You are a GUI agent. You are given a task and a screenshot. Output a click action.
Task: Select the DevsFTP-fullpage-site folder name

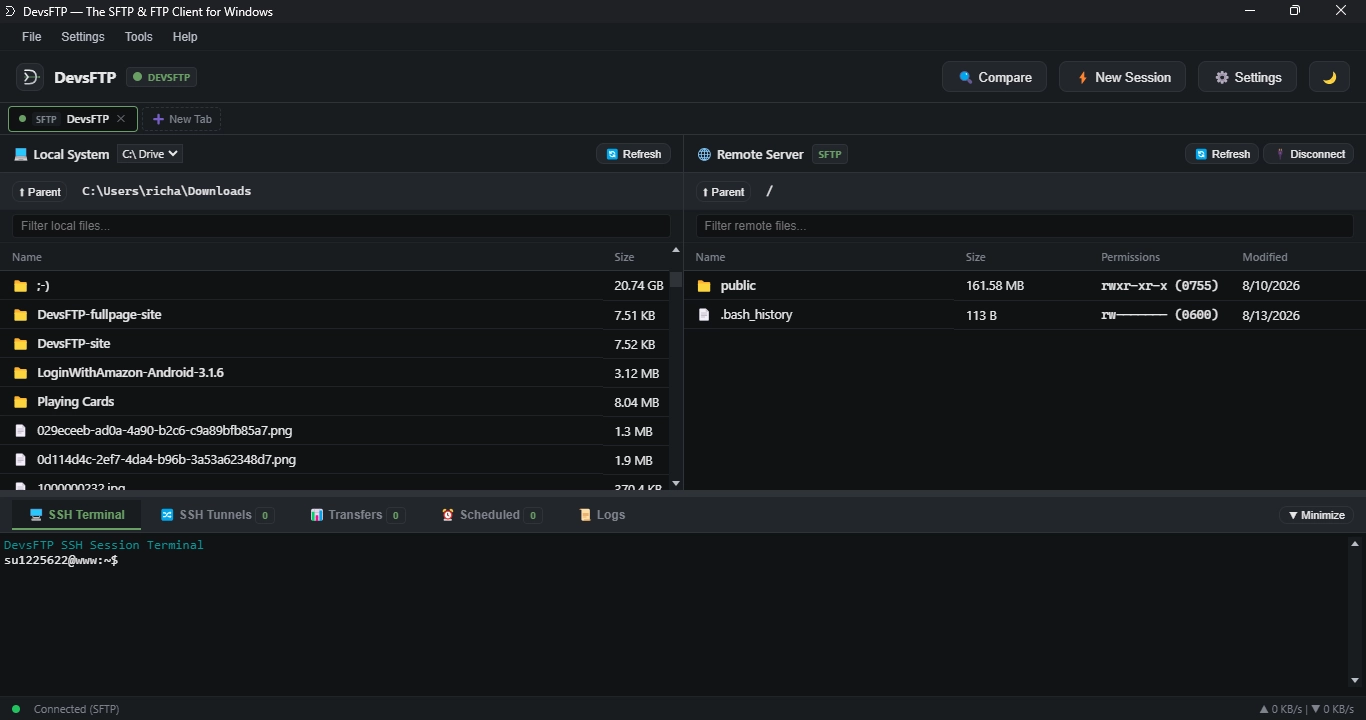[99, 314]
